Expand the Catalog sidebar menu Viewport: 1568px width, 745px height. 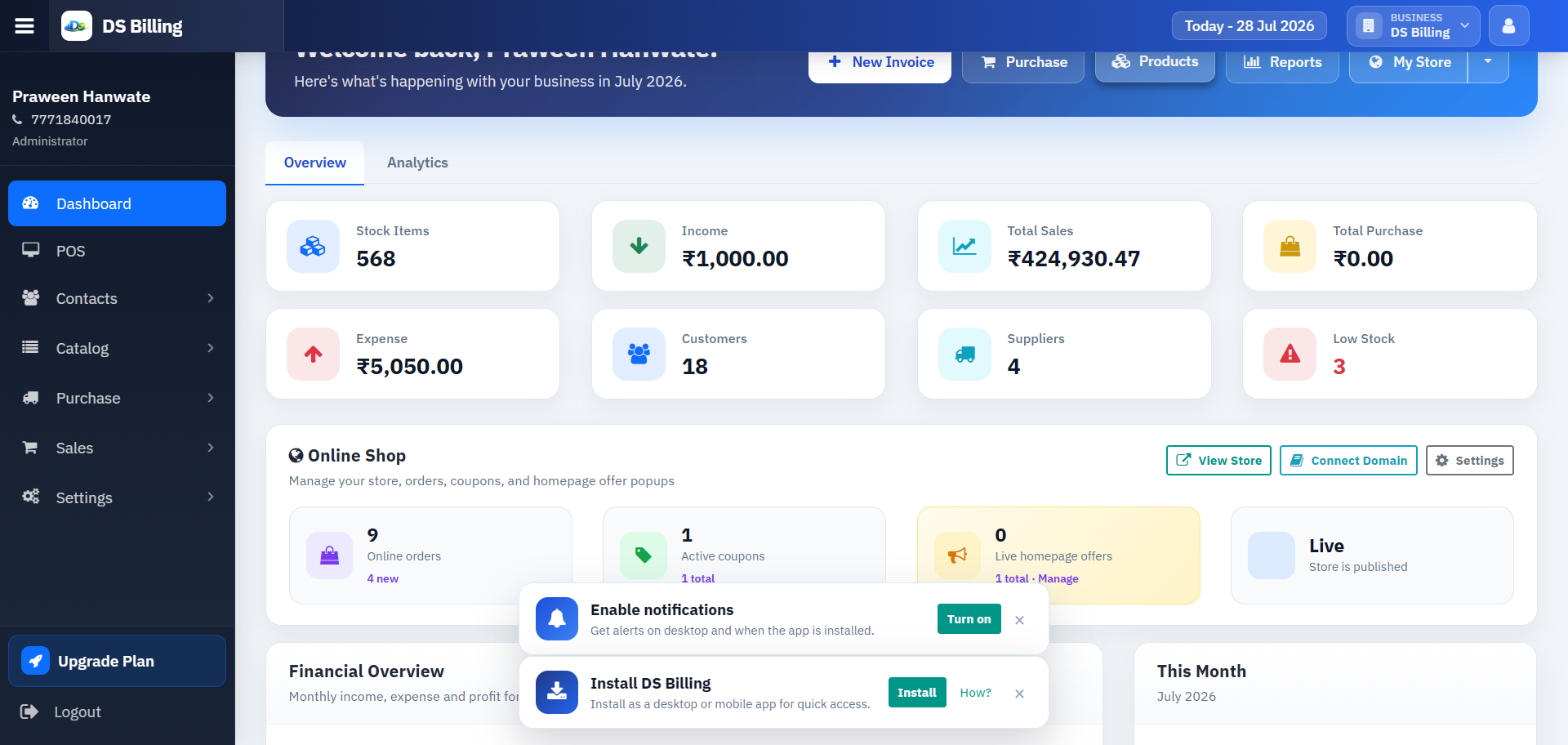pos(118,348)
